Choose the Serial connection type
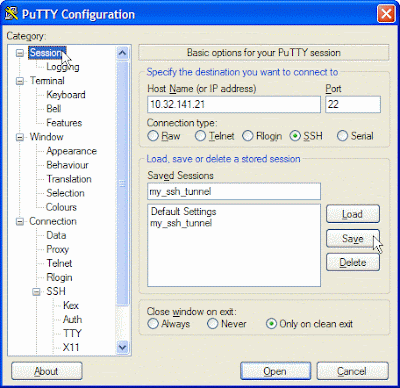 coord(342,136)
